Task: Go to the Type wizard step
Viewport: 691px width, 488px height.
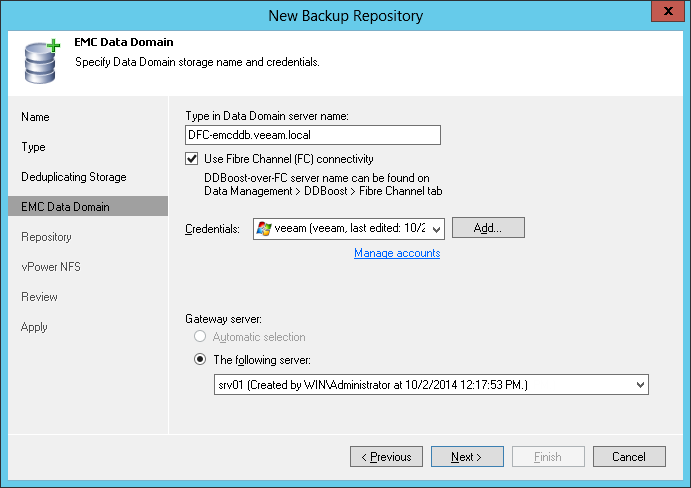Action: (x=33, y=147)
